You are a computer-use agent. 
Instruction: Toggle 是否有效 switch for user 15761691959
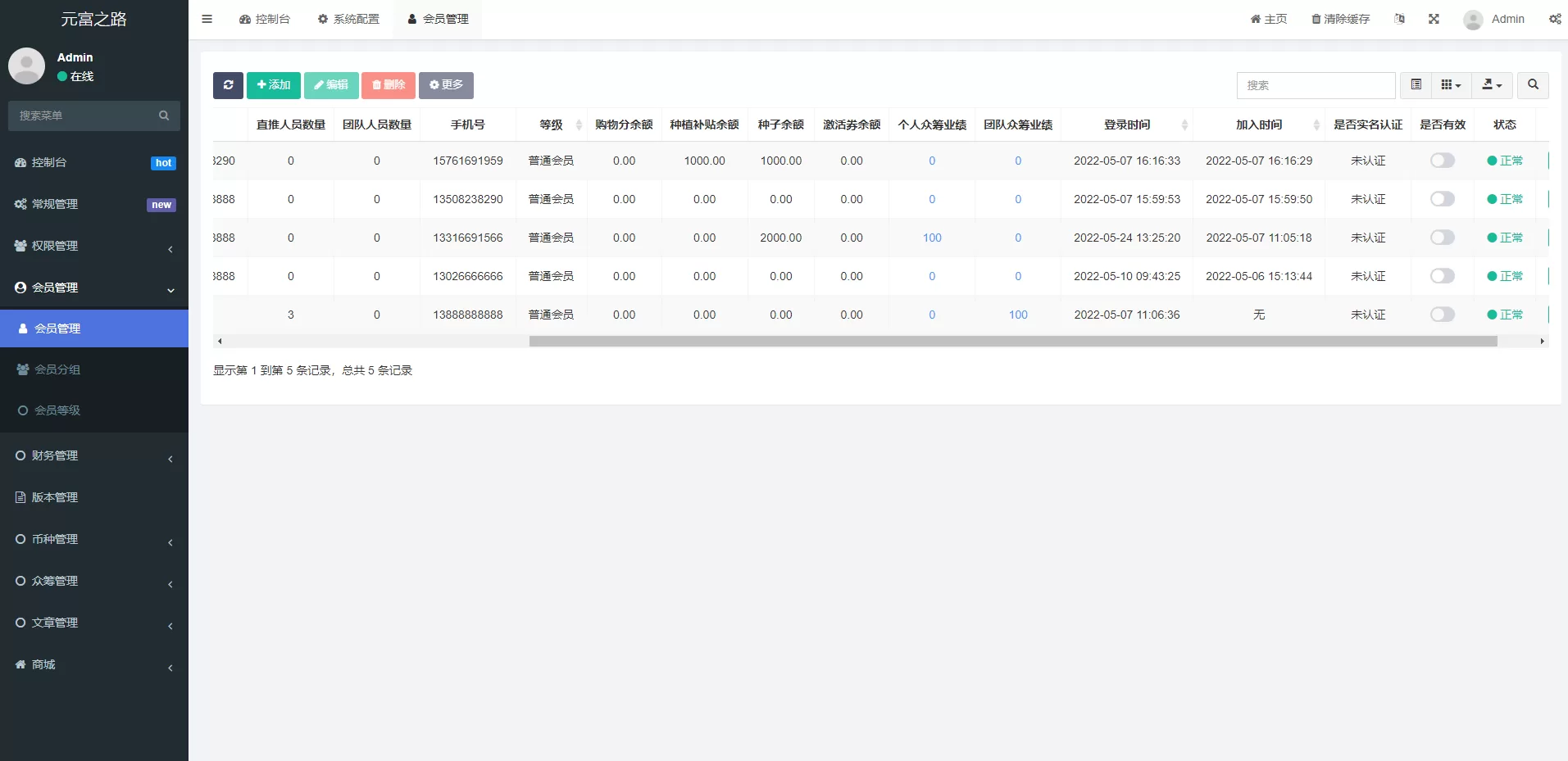(x=1443, y=161)
